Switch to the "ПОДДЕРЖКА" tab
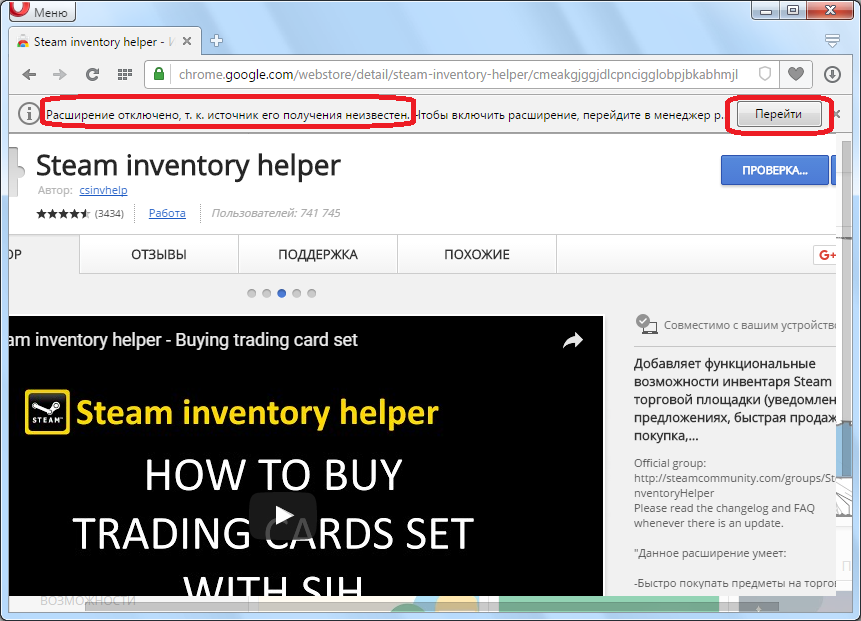 tap(318, 255)
